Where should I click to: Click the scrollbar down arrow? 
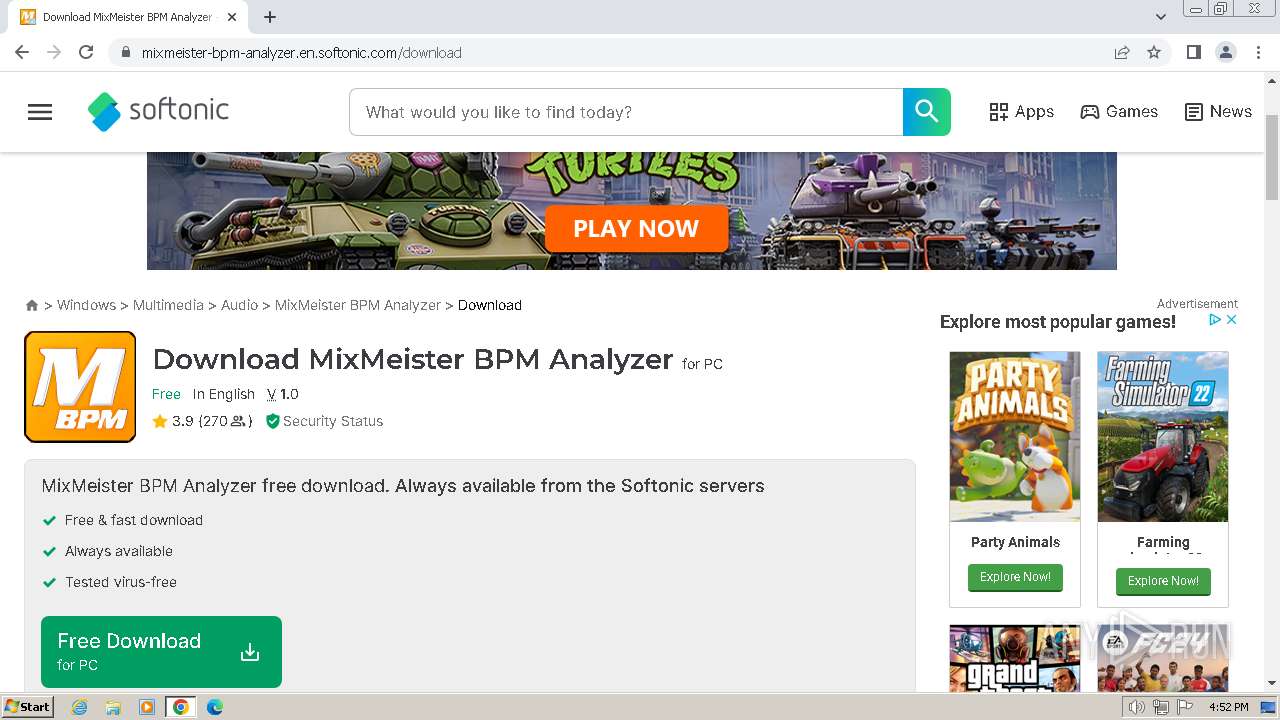(1272, 684)
